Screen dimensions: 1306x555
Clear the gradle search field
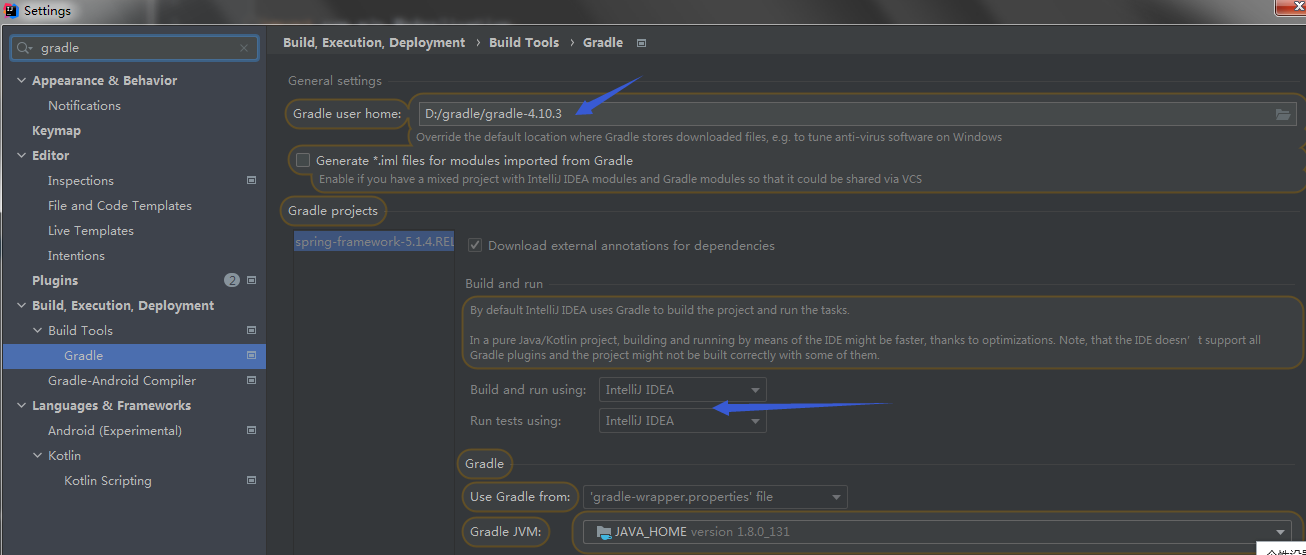tap(244, 48)
